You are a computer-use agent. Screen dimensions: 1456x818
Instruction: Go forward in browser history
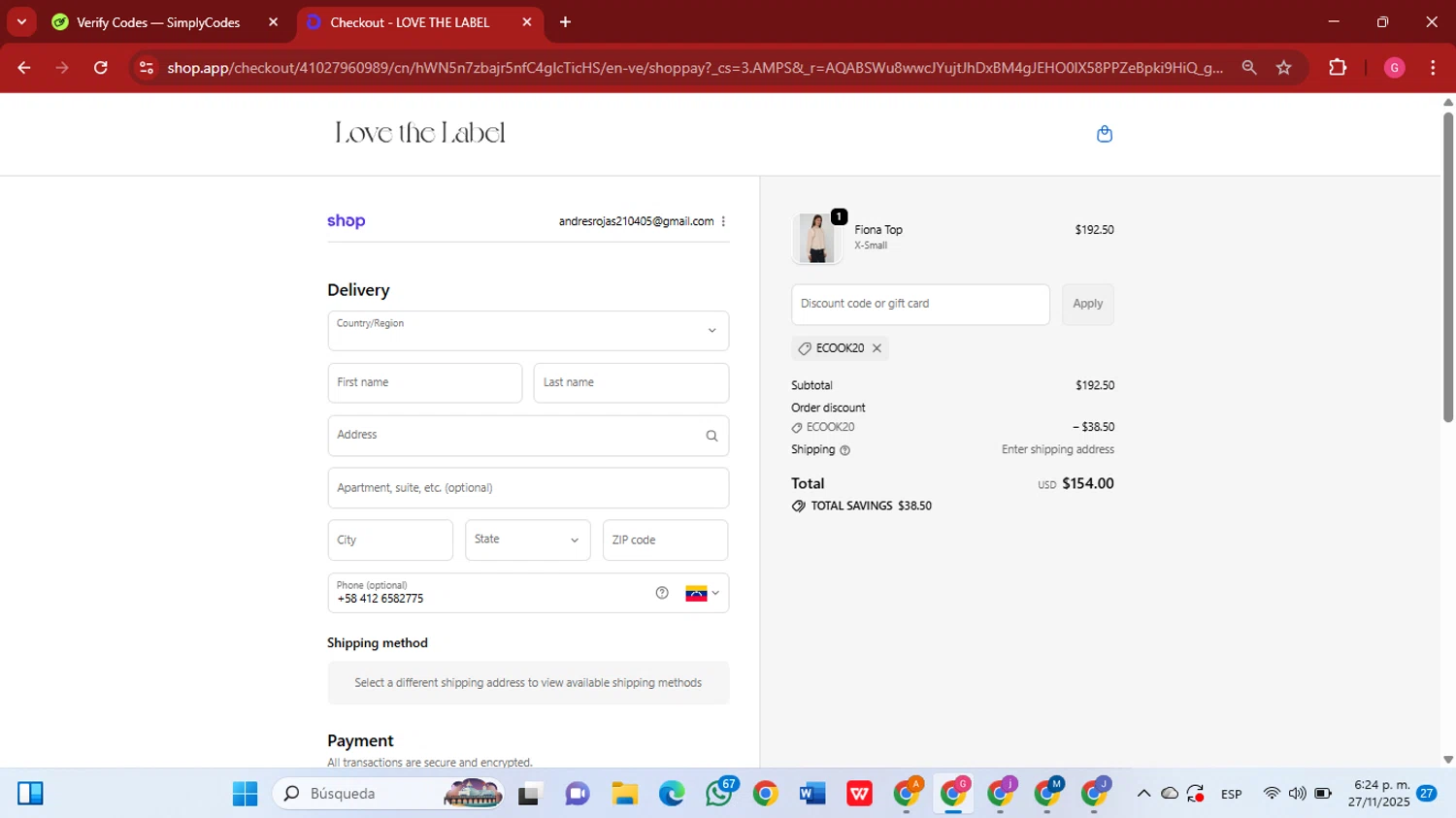click(x=62, y=68)
